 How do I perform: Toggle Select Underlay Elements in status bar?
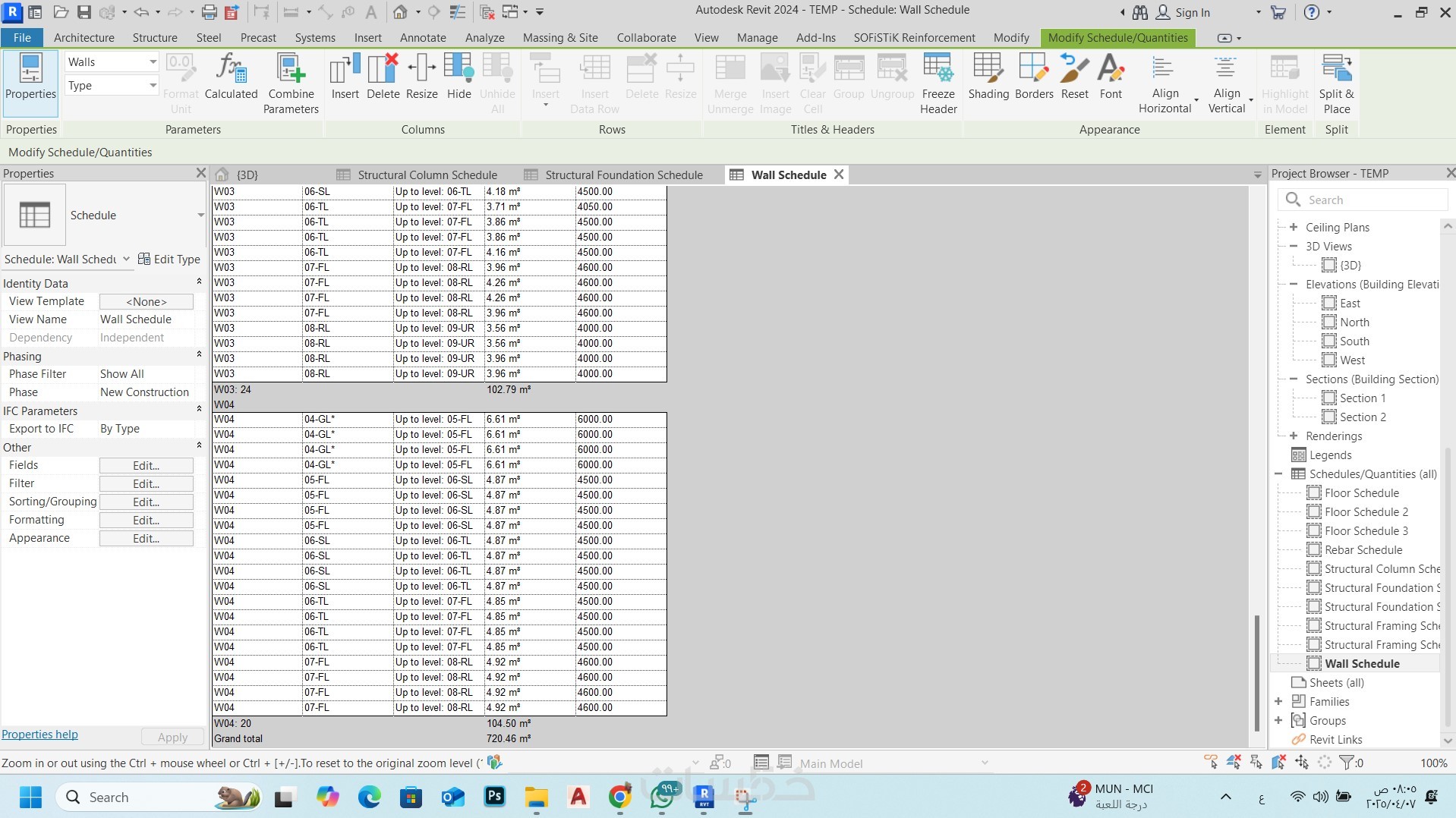(x=1234, y=762)
